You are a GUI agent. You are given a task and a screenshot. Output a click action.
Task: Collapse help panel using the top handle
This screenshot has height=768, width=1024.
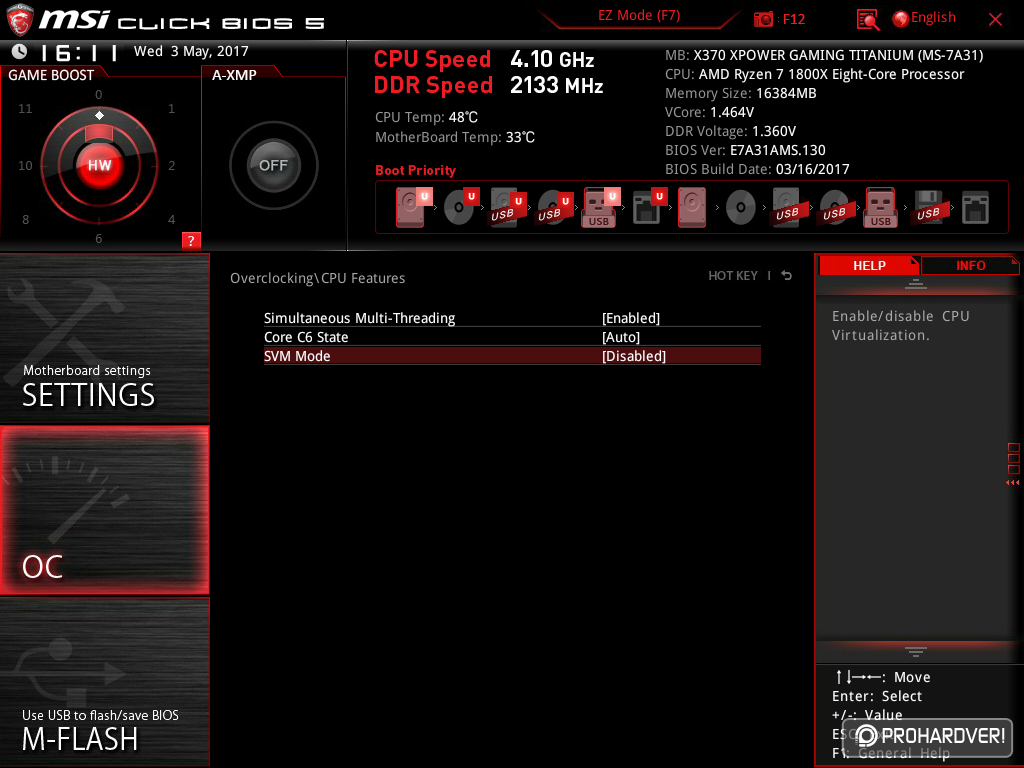(916, 283)
